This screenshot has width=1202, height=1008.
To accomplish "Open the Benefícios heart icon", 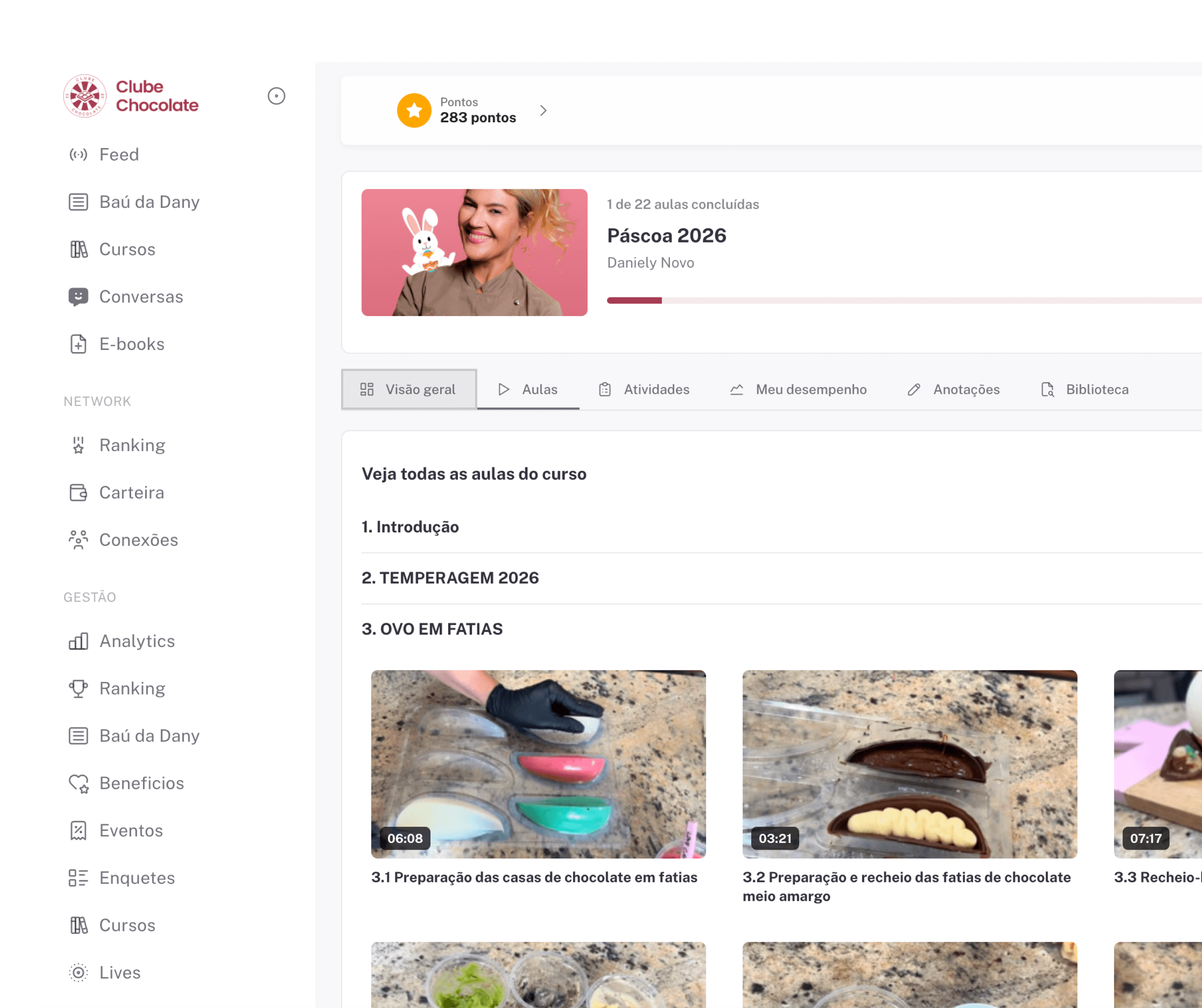I will click(x=78, y=783).
